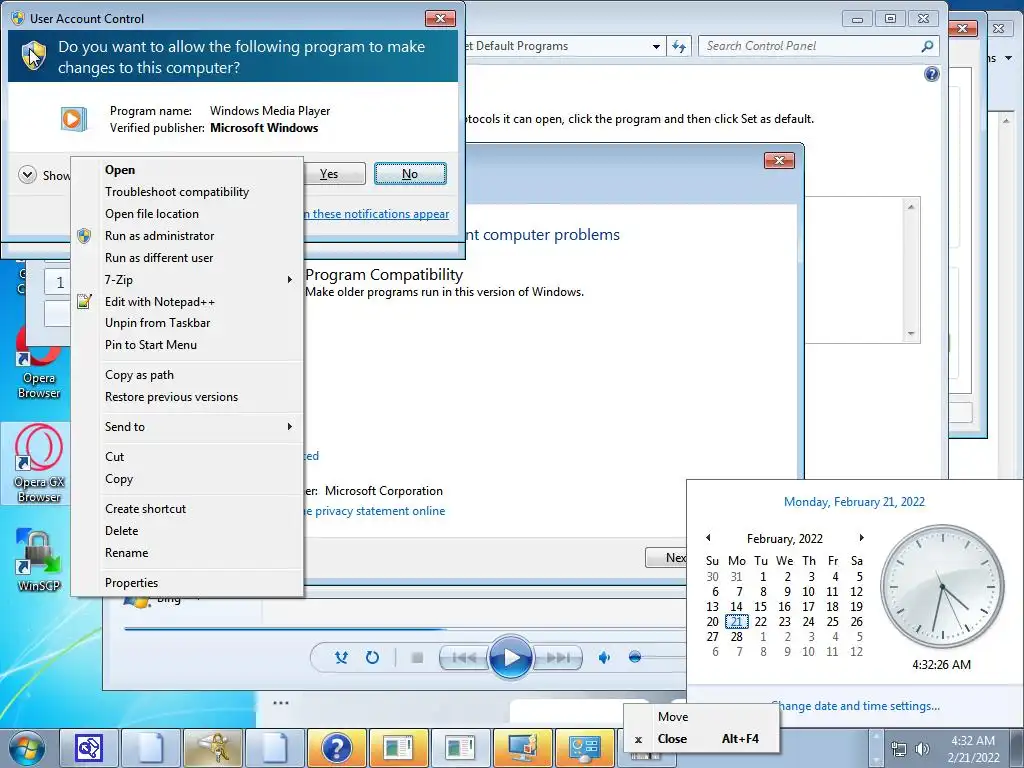
Task: Click the Stop button in Media Player
Action: [x=417, y=658]
